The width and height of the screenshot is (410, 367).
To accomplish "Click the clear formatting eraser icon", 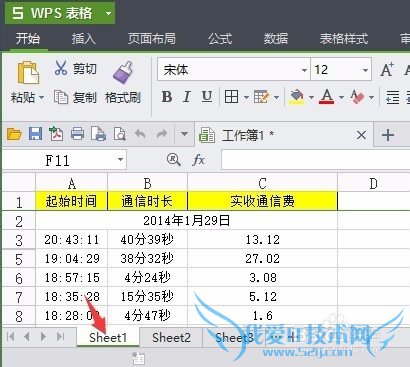I will click(x=357, y=97).
